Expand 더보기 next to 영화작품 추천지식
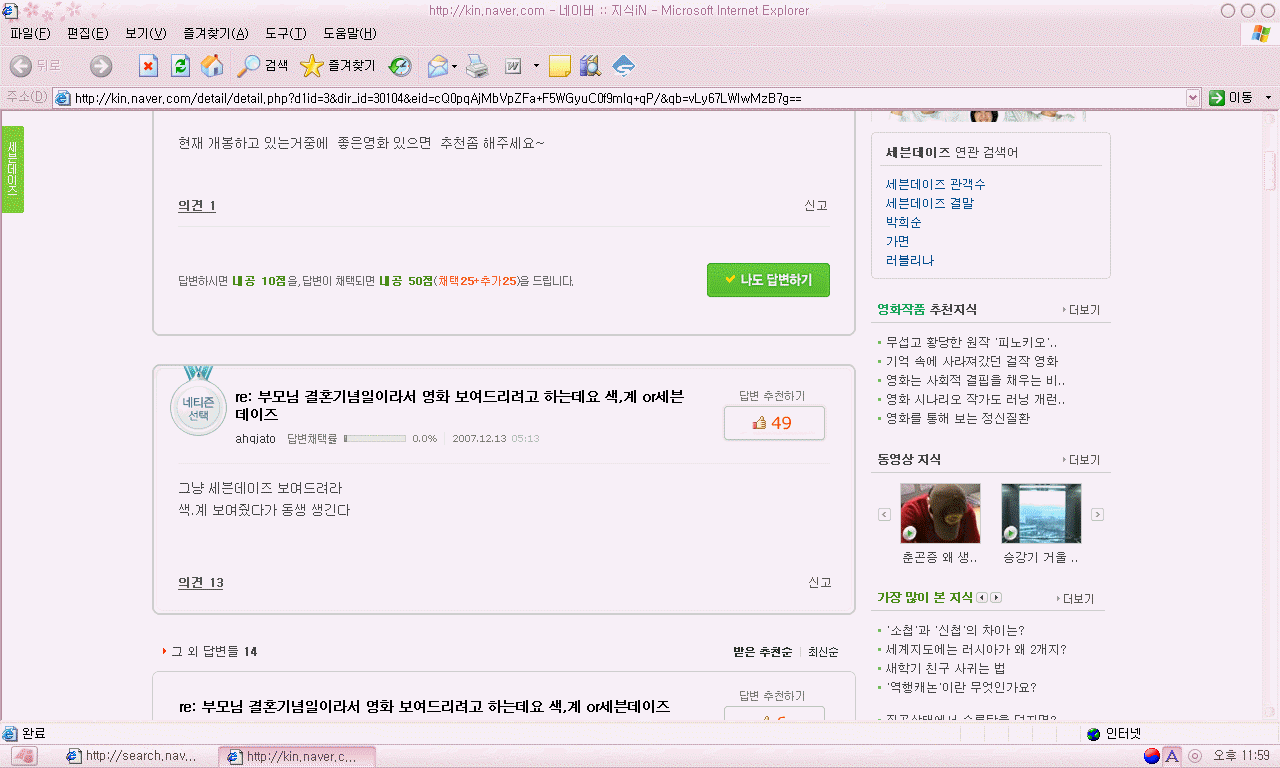The height and width of the screenshot is (768, 1280). [1081, 310]
